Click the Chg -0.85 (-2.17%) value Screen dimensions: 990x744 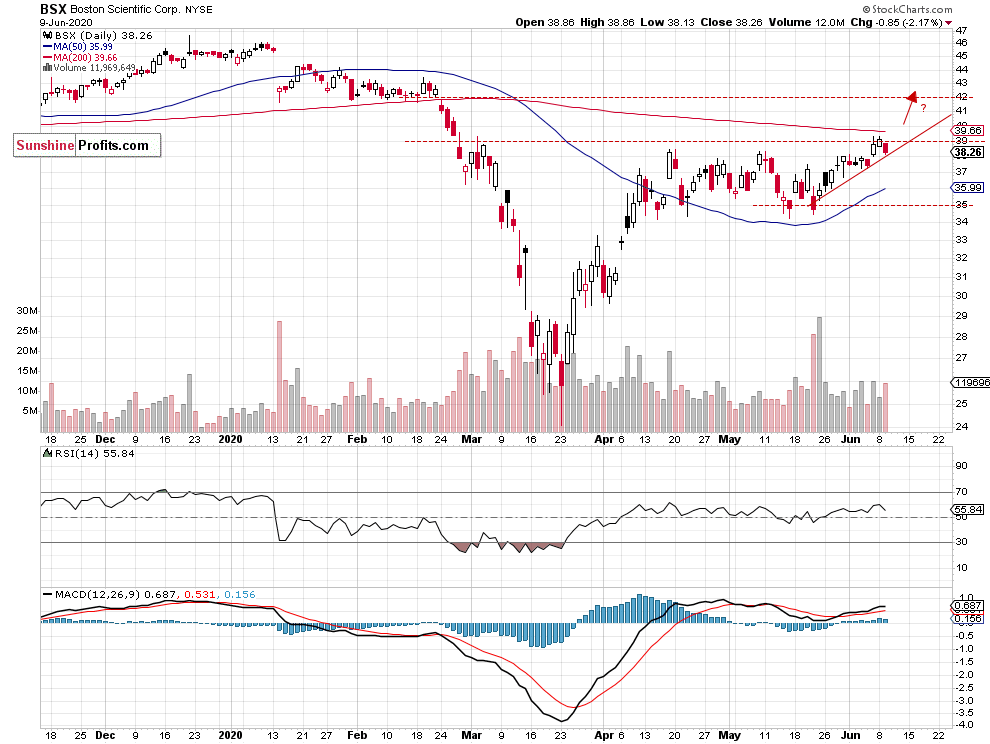click(x=897, y=22)
